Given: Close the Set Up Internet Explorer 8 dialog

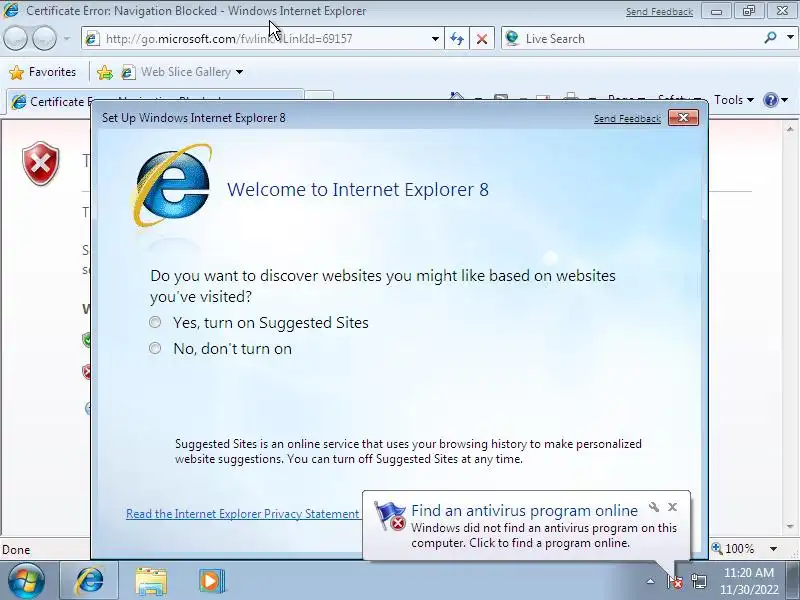Looking at the screenshot, I should [683, 118].
